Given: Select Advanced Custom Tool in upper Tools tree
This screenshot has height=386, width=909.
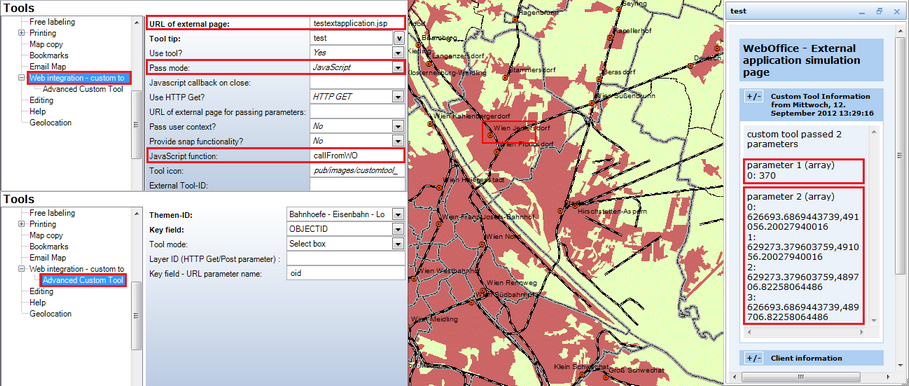Looking at the screenshot, I should pyautogui.click(x=83, y=89).
